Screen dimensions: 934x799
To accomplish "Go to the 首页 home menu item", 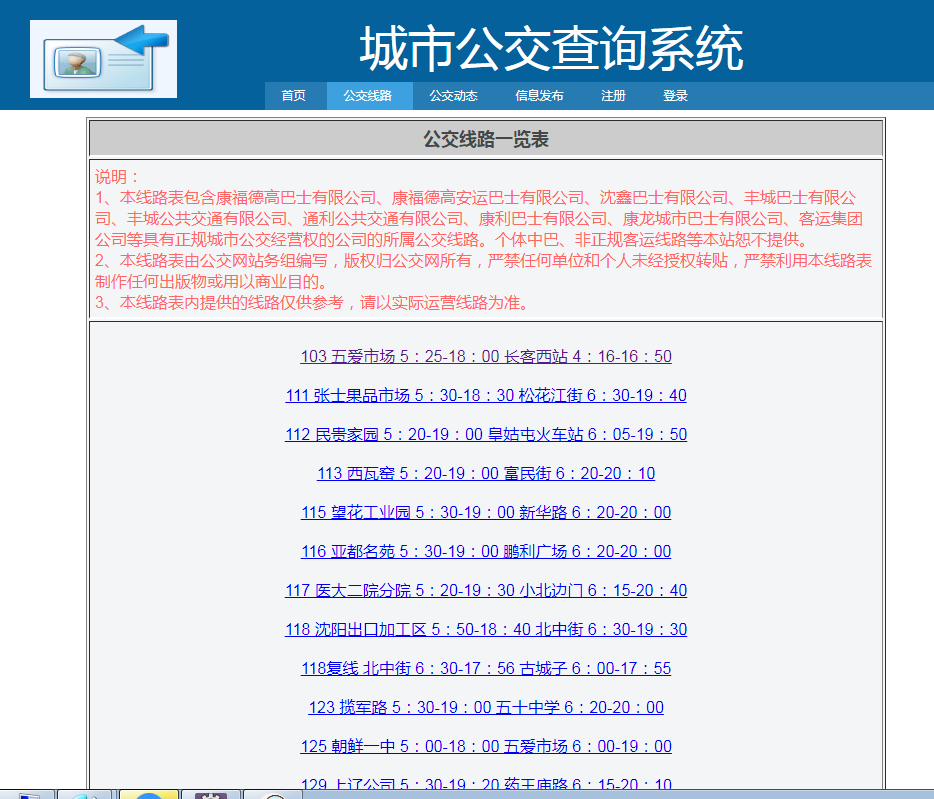I will [294, 96].
